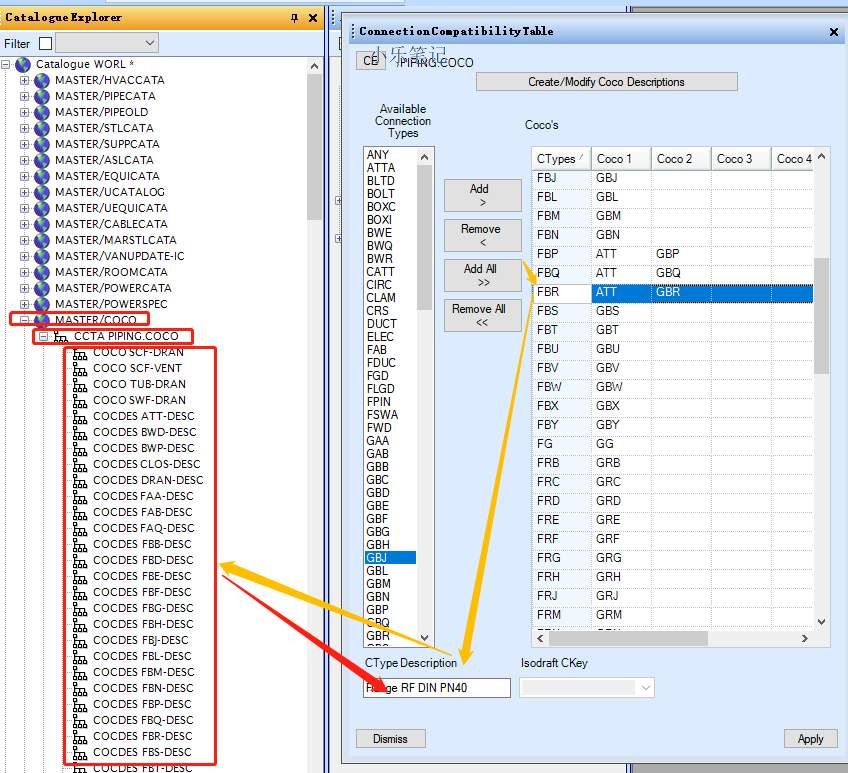Click the Coco 1 column header

pyautogui.click(x=621, y=159)
